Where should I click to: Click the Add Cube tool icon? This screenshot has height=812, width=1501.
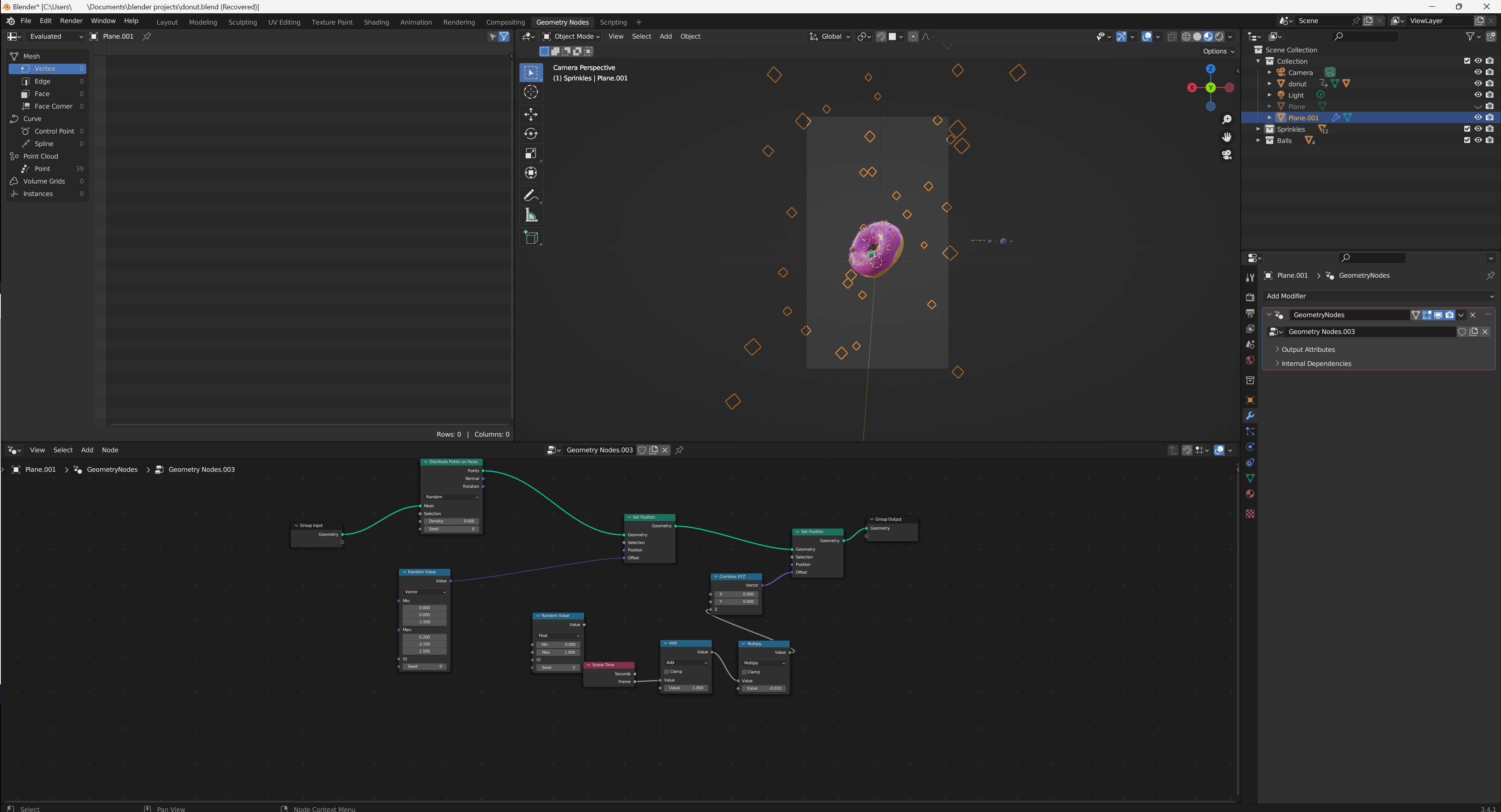pos(530,237)
